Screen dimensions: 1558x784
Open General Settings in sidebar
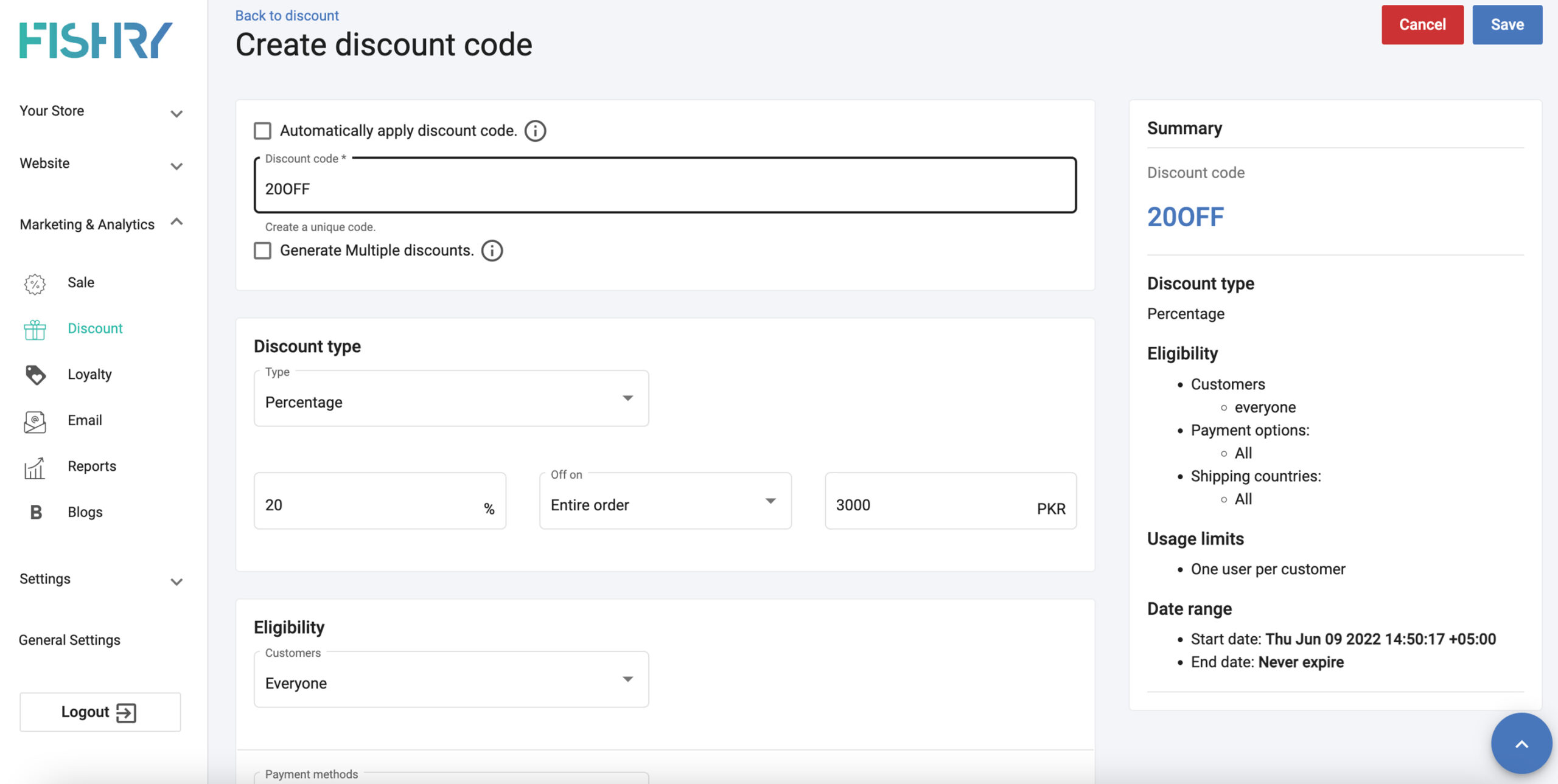point(69,640)
